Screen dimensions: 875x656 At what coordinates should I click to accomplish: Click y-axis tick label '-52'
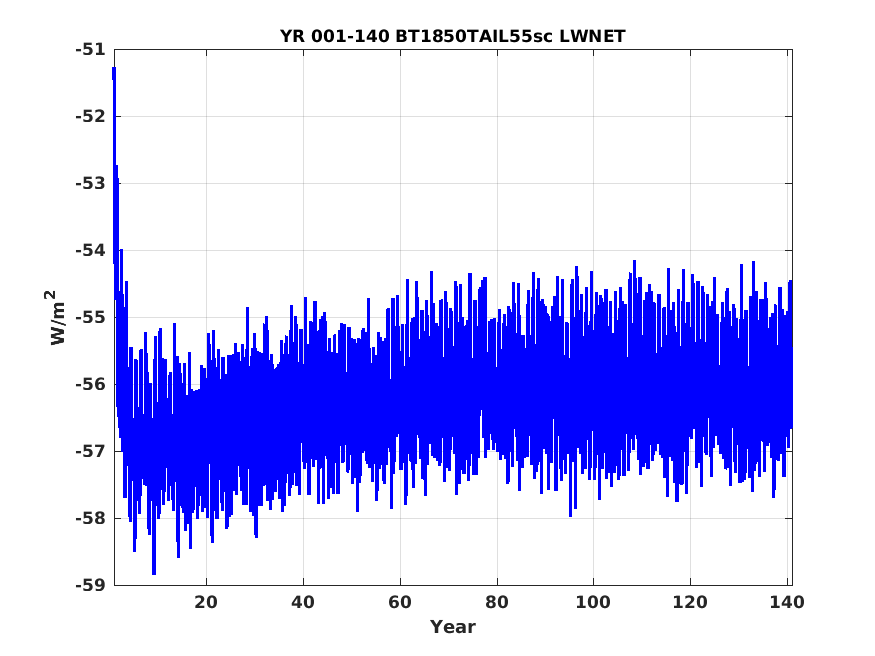tap(90, 117)
